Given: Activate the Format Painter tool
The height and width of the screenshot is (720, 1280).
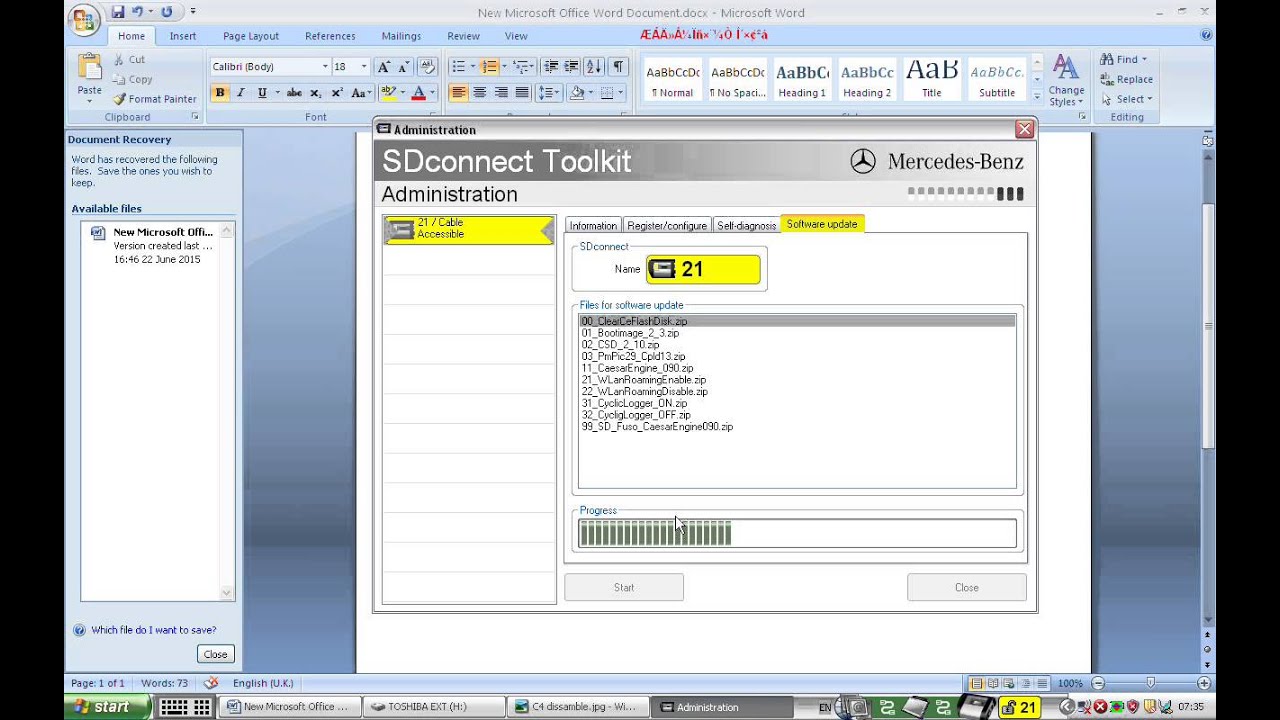Looking at the screenshot, I should 155,99.
